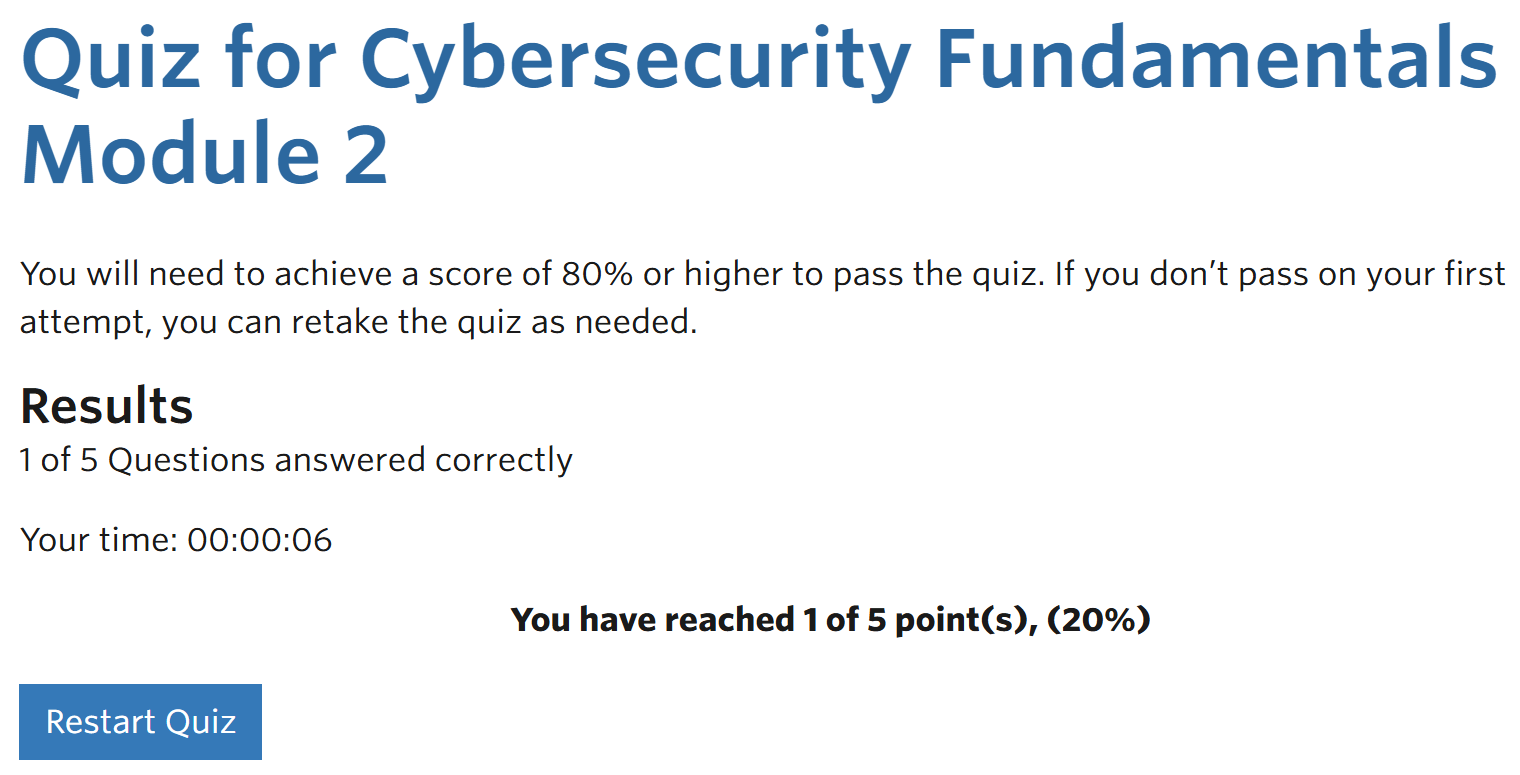
Task: Select the Results heading
Action: tap(106, 405)
